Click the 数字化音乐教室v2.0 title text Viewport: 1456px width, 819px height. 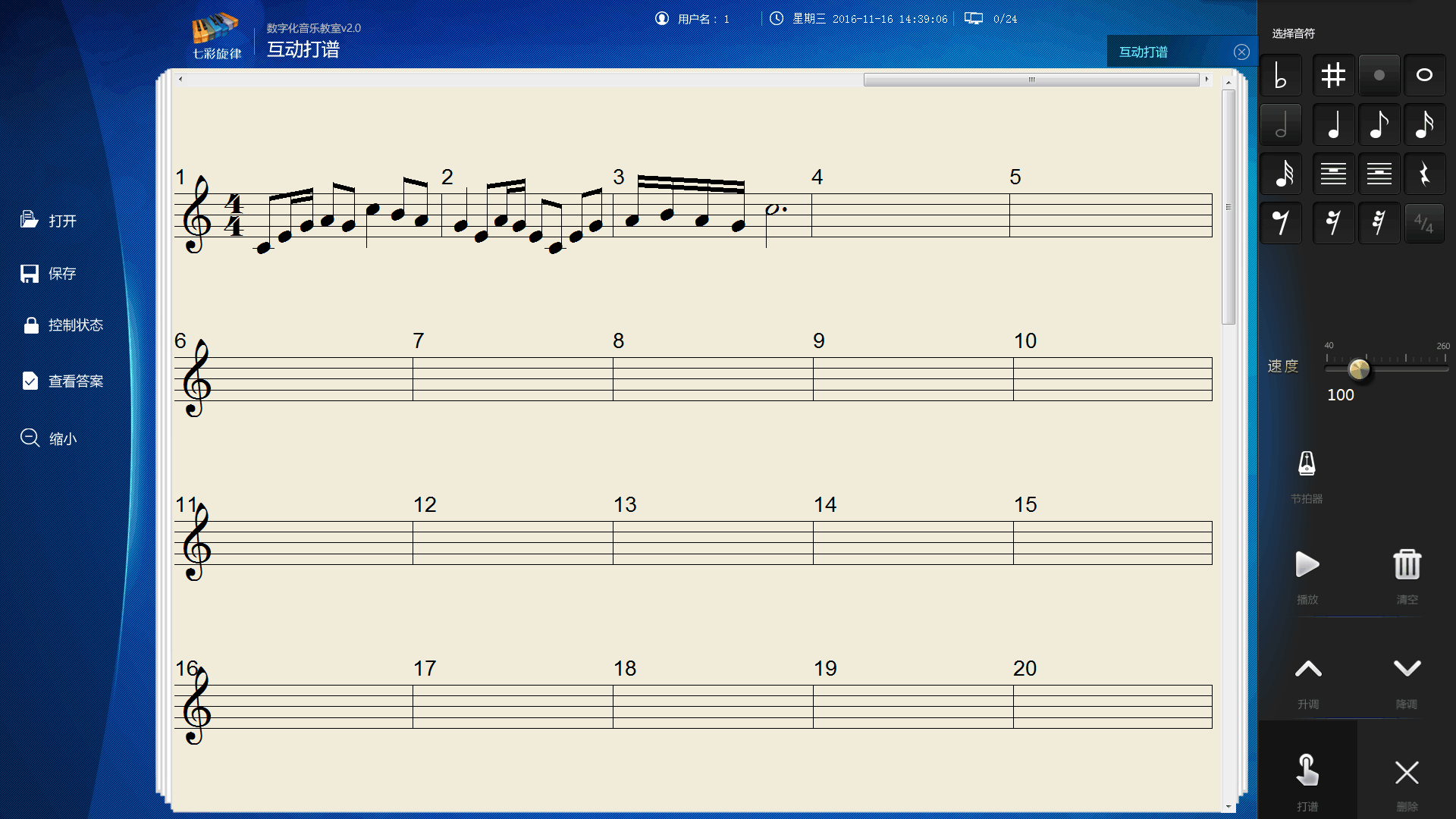(x=314, y=28)
